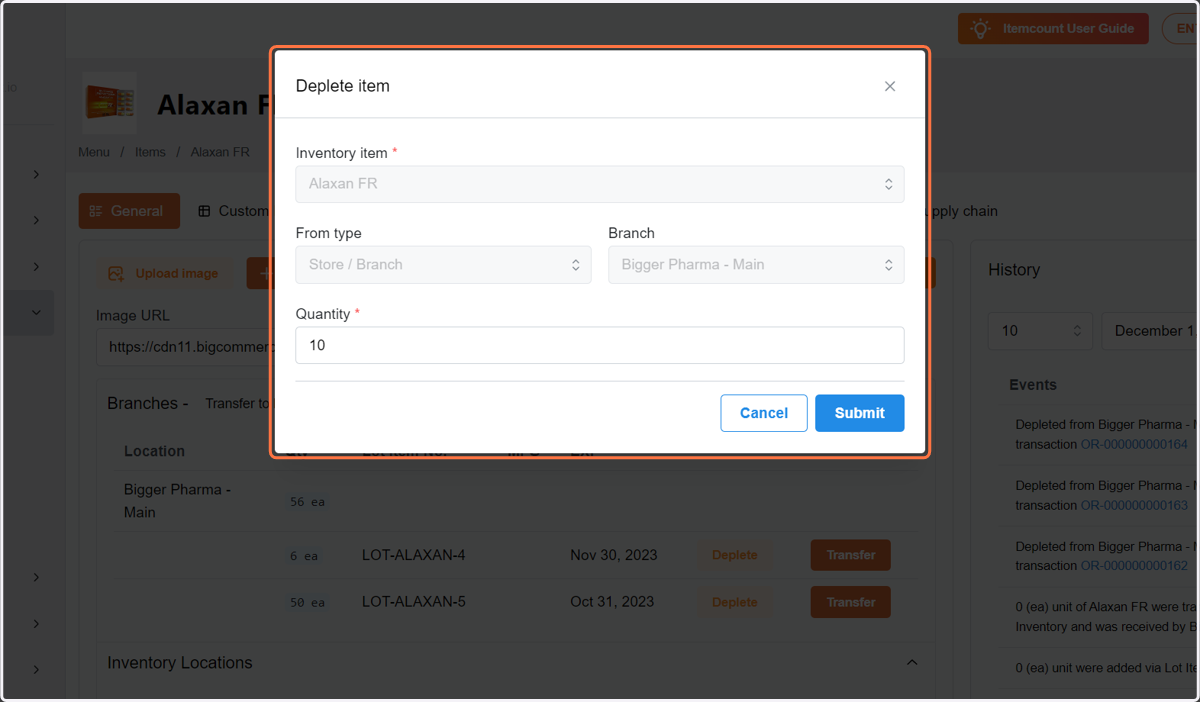The height and width of the screenshot is (702, 1200).
Task: Collapse the highlighted sidebar menu chevron
Action: click(36, 313)
